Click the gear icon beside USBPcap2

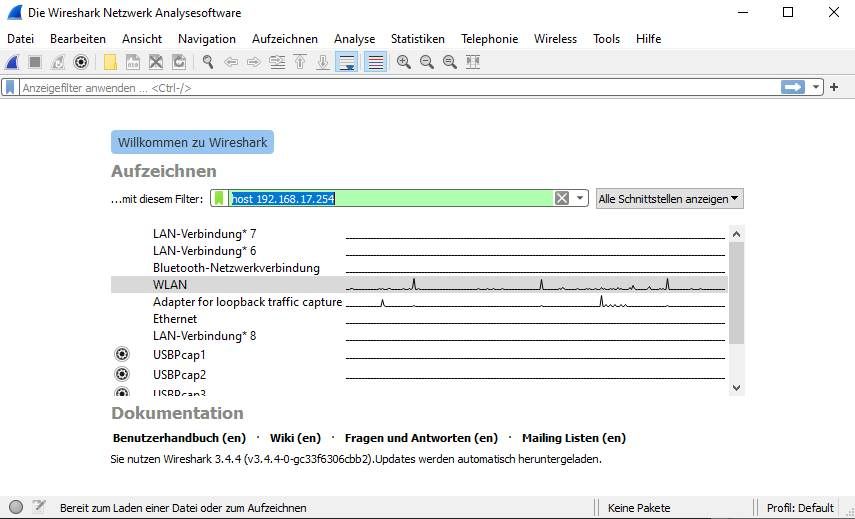pos(122,374)
